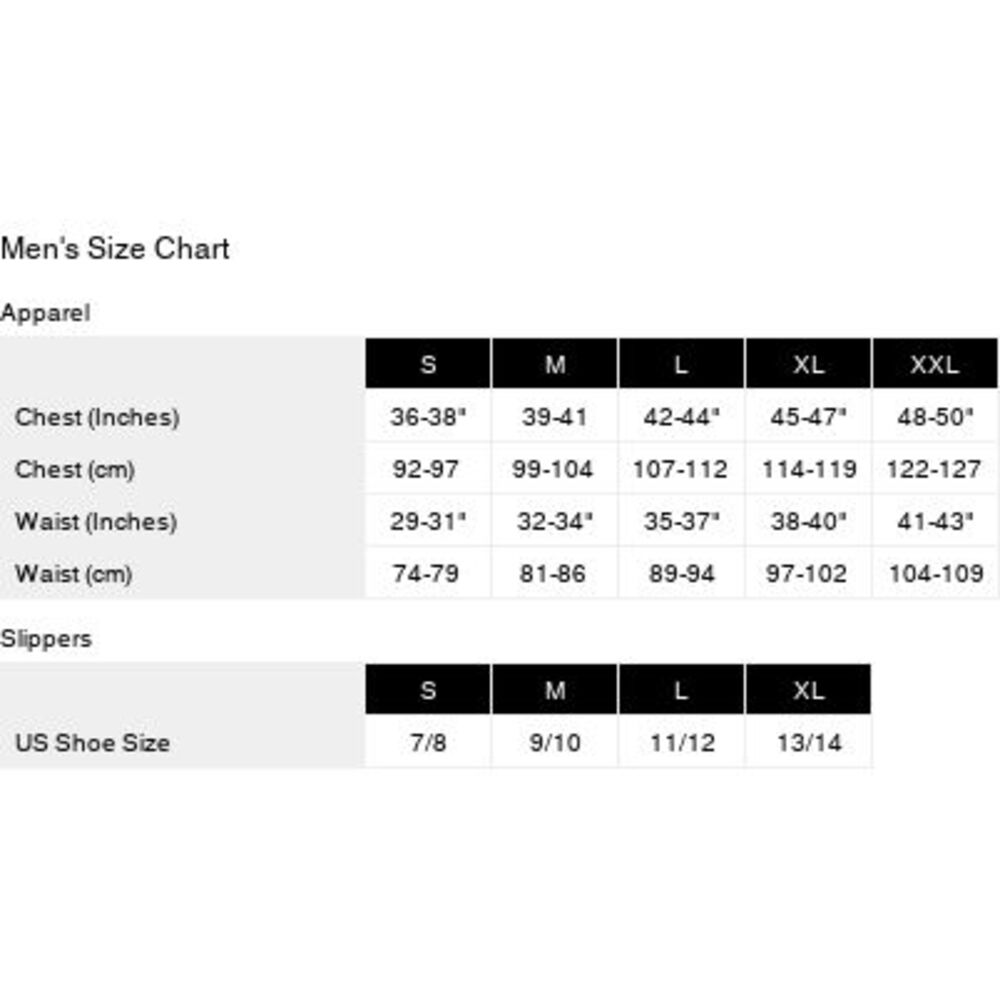Image resolution: width=1000 pixels, height=1000 pixels.
Task: Click the 97-102 waist cm cell
Action: [x=808, y=573]
